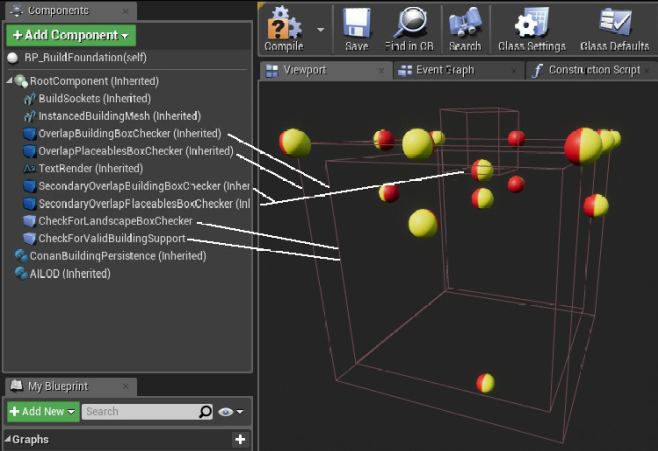The image size is (658, 451).
Task: Switch to the Construction Script tab
Action: point(590,70)
